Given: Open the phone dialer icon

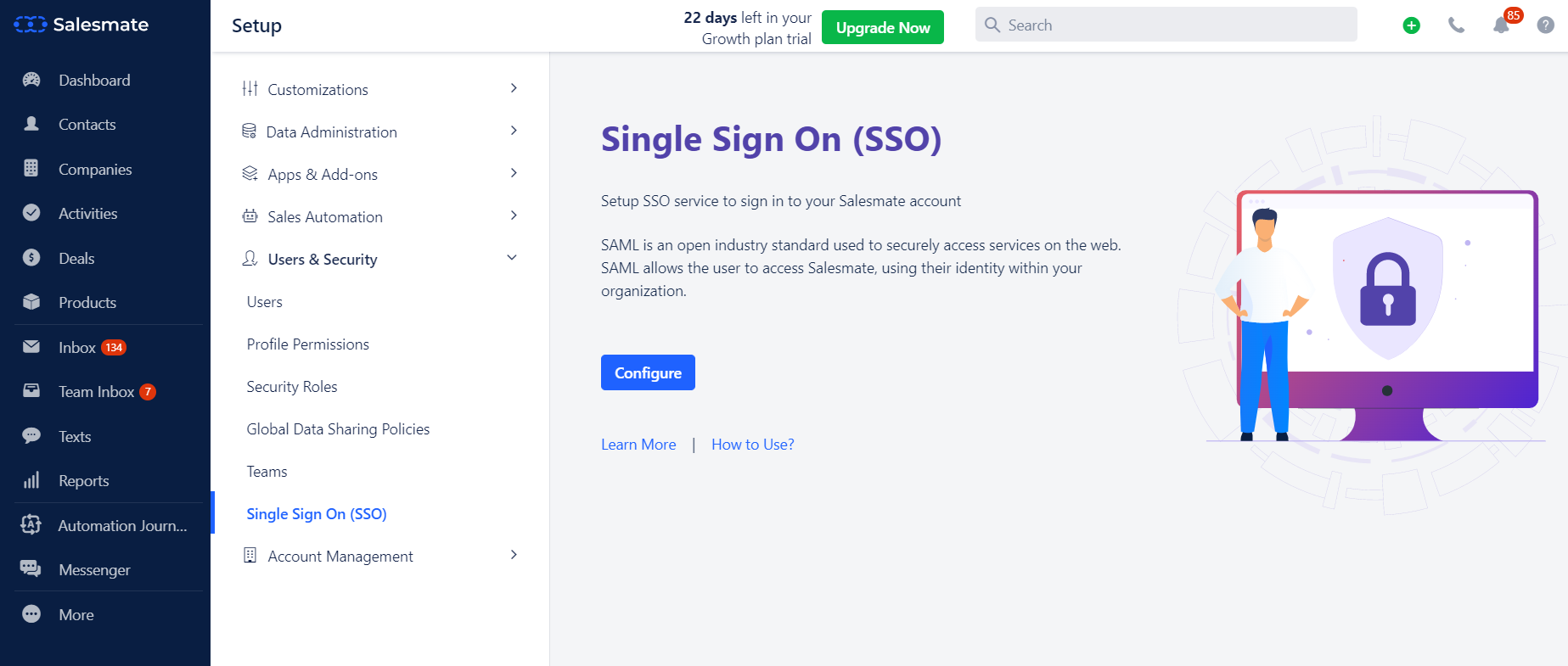Looking at the screenshot, I should pyautogui.click(x=1456, y=25).
